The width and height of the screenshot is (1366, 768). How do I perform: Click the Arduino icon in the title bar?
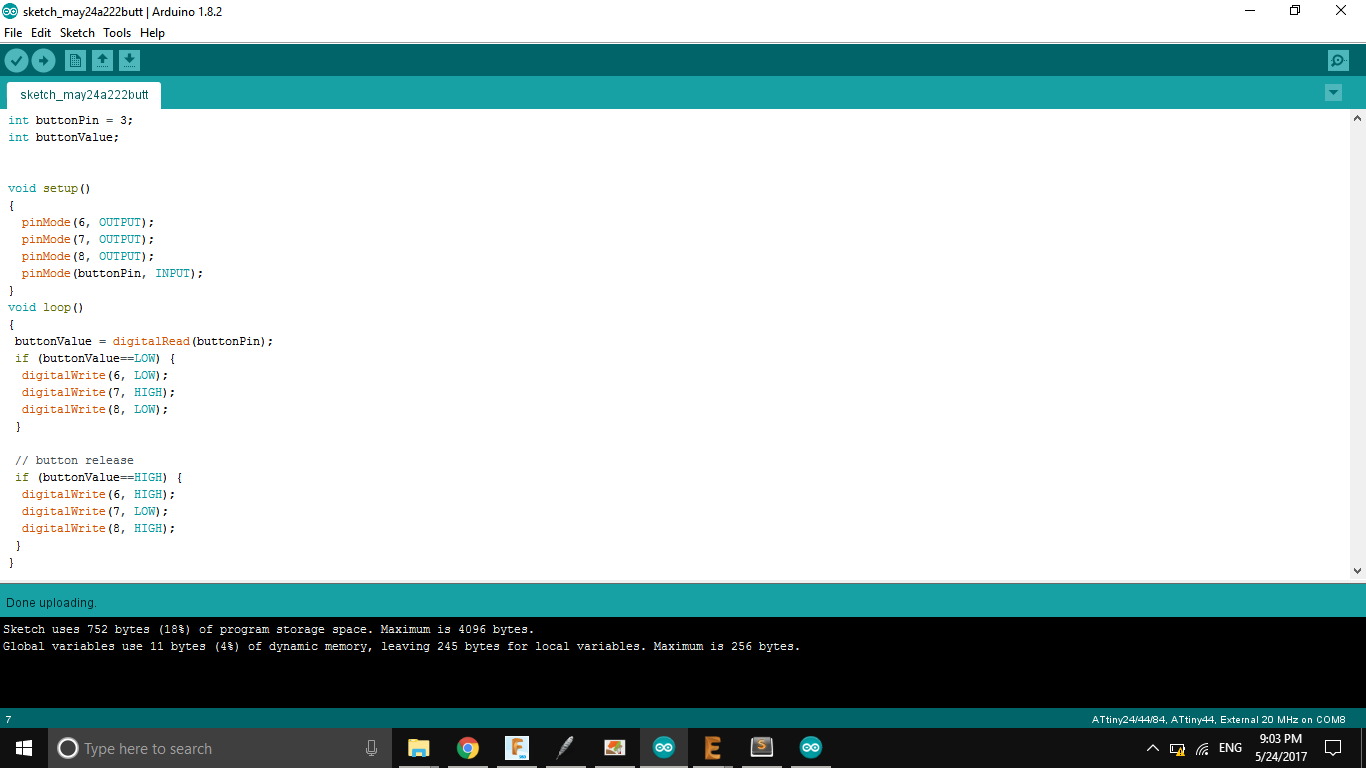pos(10,11)
